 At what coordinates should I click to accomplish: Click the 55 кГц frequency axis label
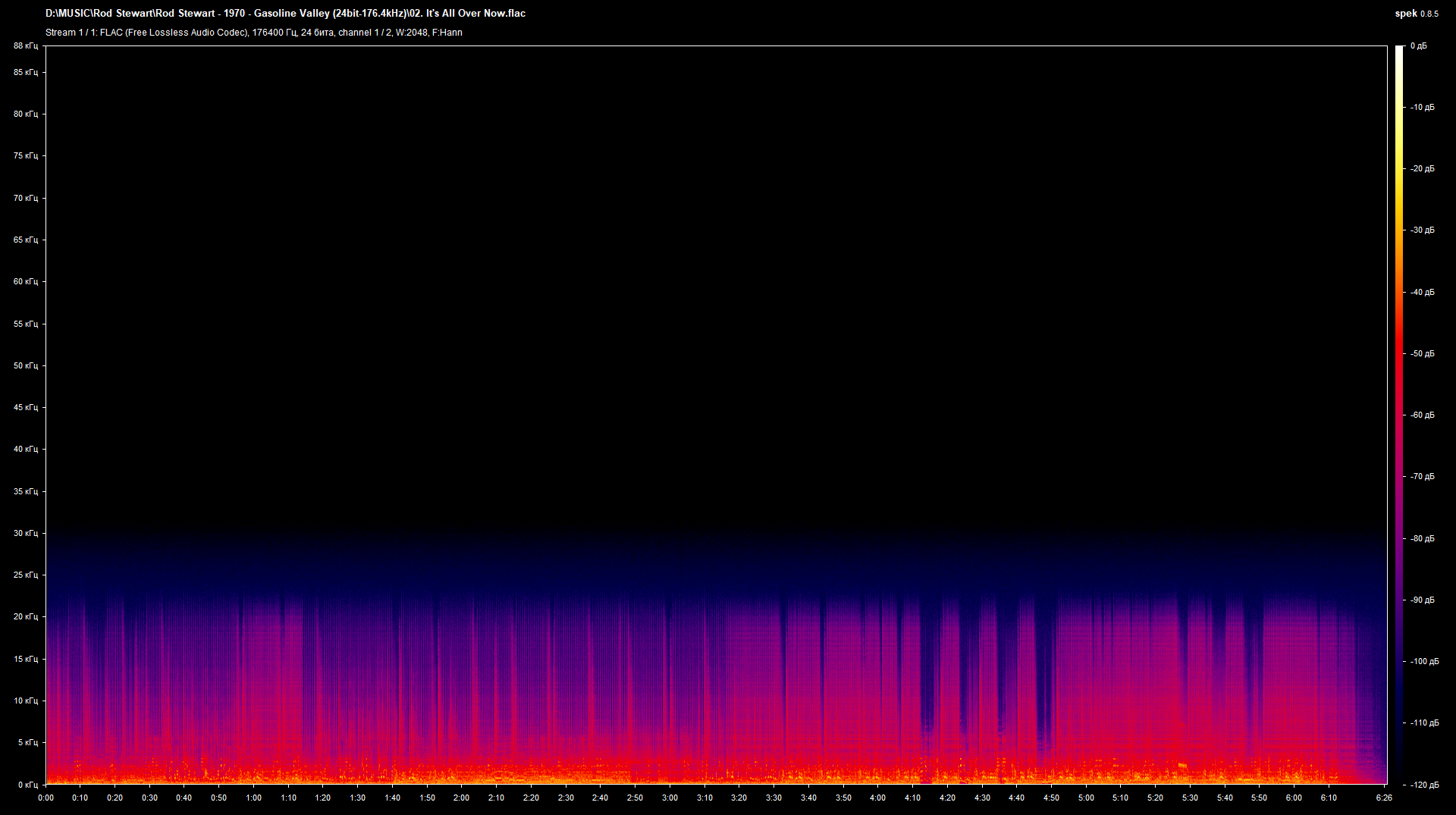pyautogui.click(x=26, y=324)
